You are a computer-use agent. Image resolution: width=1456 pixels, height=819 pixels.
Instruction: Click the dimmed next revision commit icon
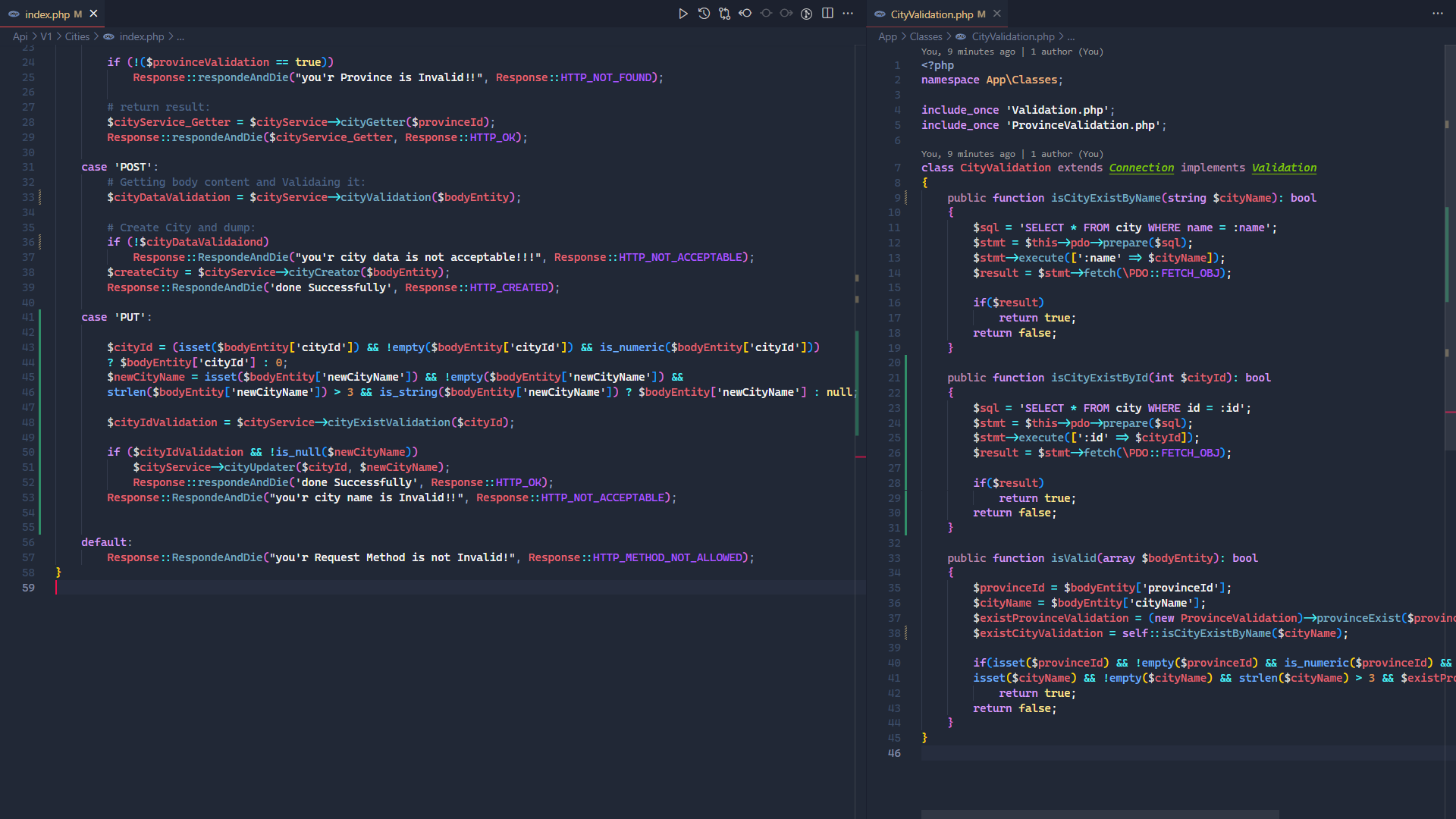pos(766,14)
